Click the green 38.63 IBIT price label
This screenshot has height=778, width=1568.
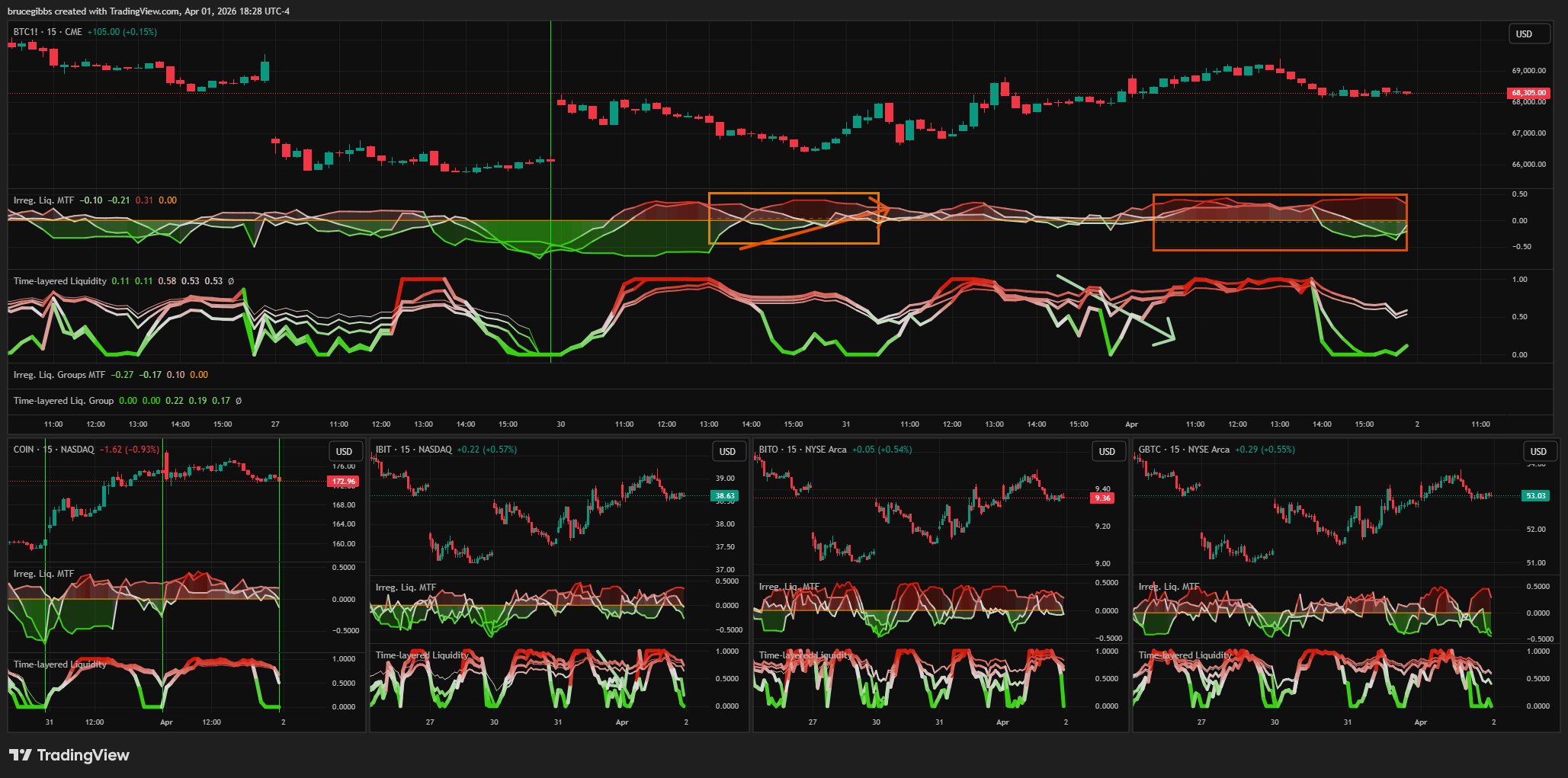coord(724,496)
